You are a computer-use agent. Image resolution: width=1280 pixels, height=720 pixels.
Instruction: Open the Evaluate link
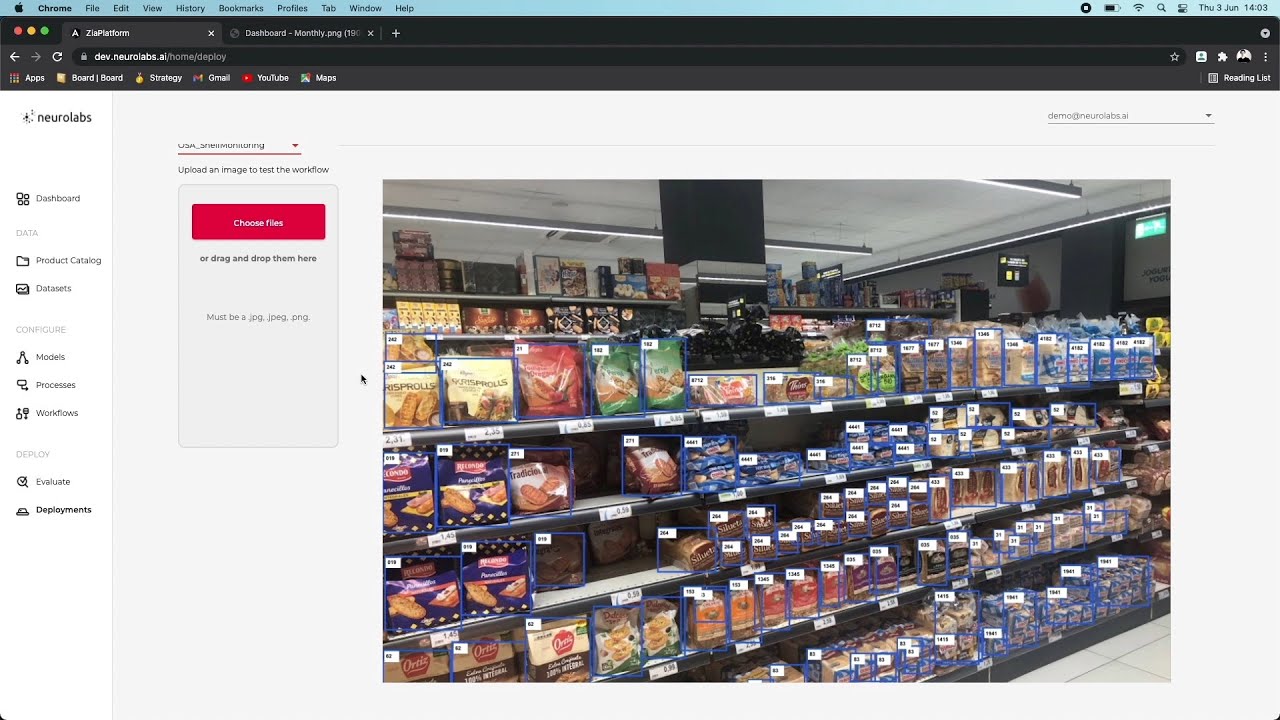(53, 482)
